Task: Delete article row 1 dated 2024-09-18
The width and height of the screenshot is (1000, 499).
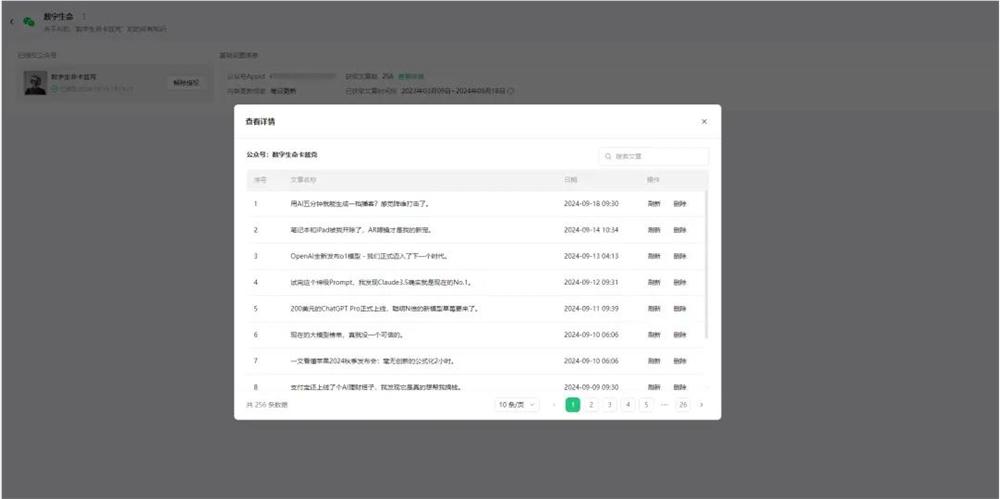Action: [x=680, y=204]
